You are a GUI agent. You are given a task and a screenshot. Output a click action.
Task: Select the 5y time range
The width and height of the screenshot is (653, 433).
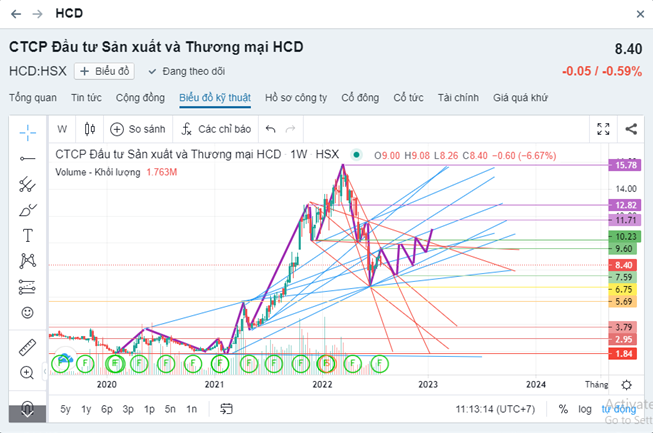(65, 409)
